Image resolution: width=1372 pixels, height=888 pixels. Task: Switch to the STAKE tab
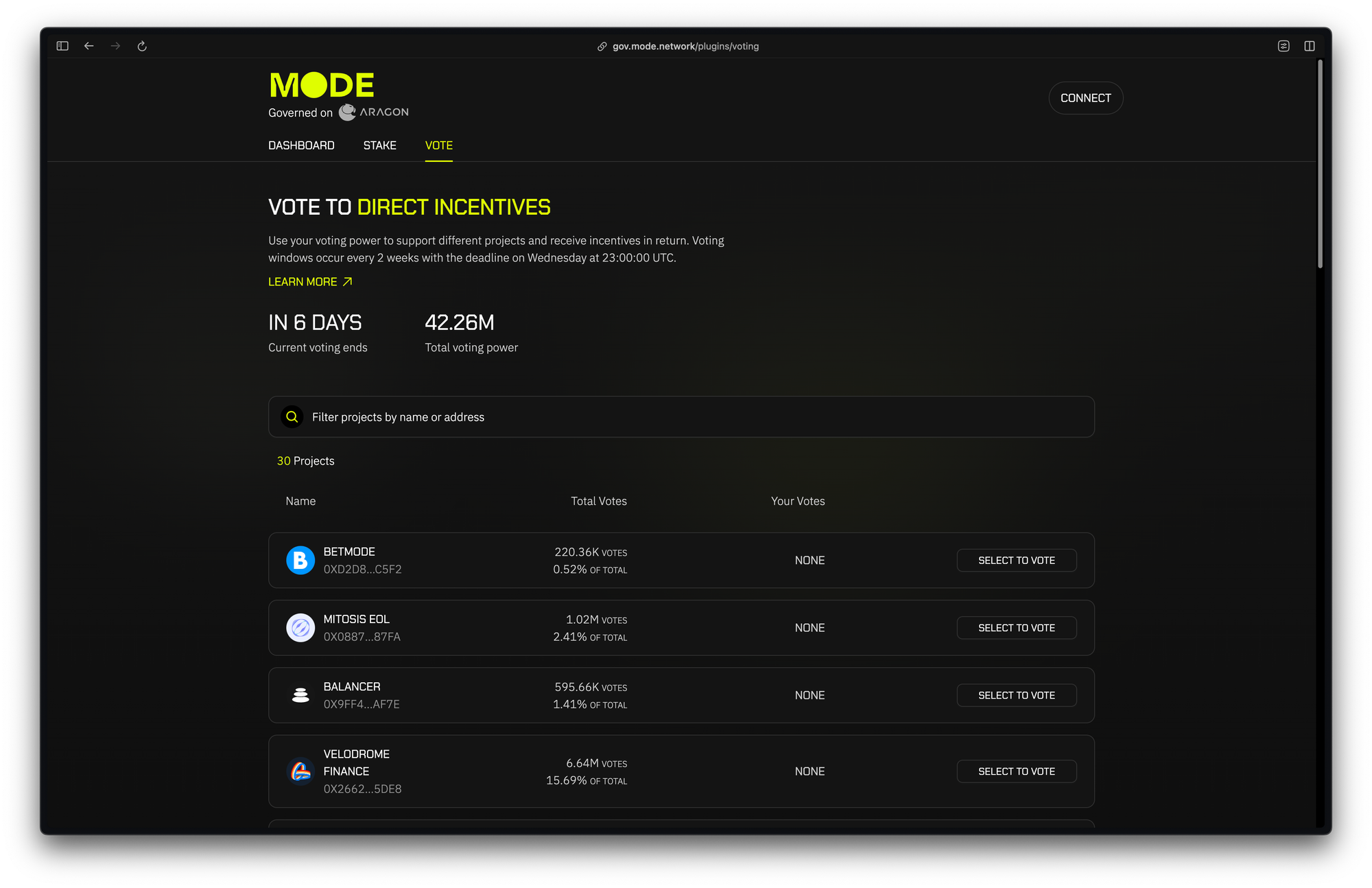click(x=379, y=145)
